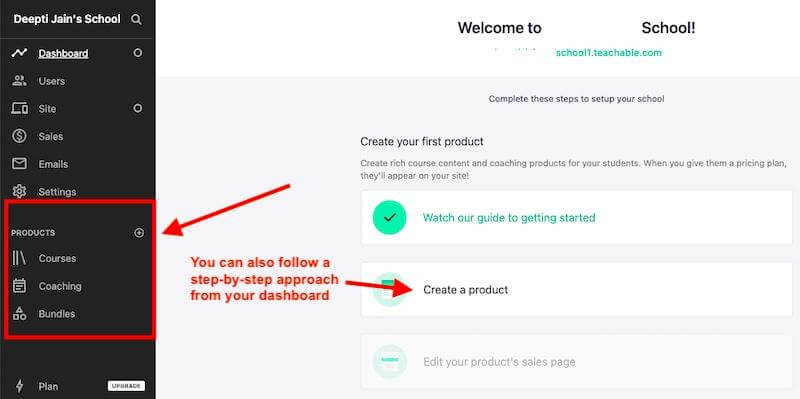Add a product with the plus icon
Screen dimensions: 800x399
point(139,233)
